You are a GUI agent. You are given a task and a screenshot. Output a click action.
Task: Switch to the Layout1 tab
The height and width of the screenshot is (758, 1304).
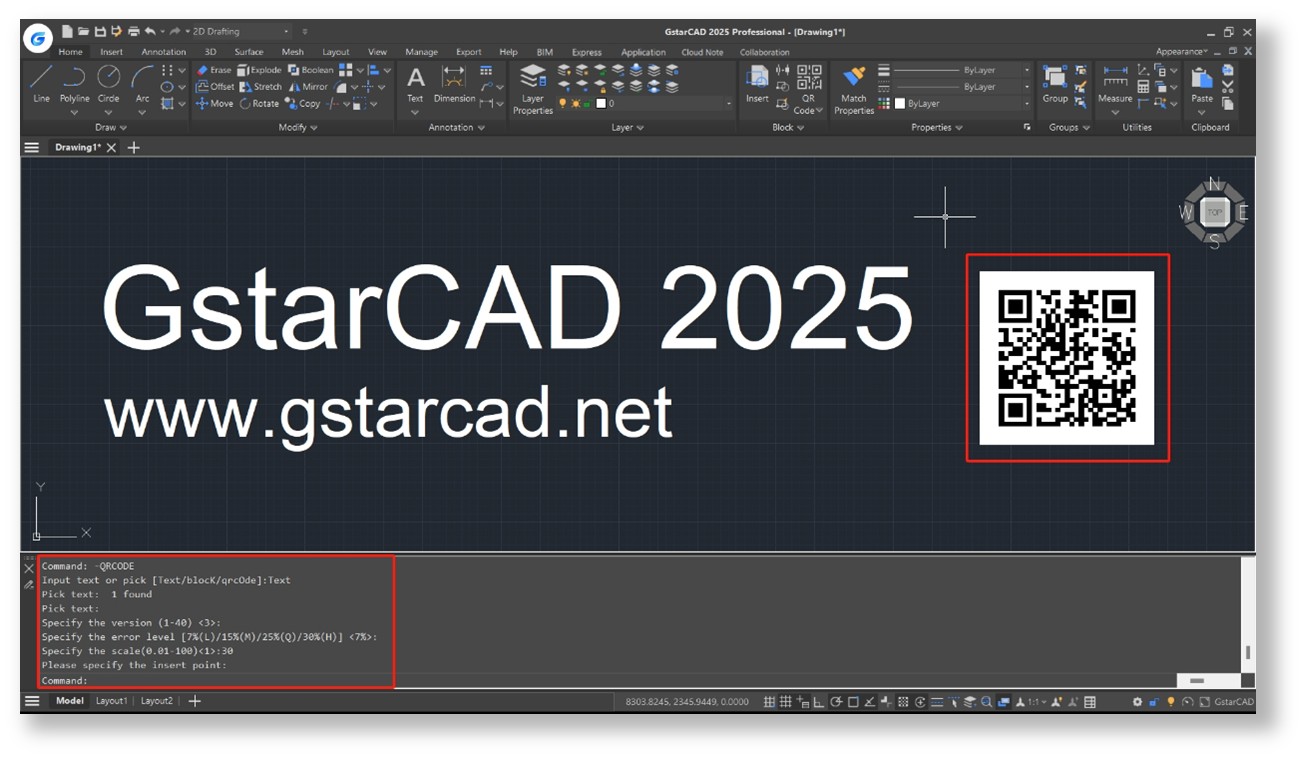(111, 701)
